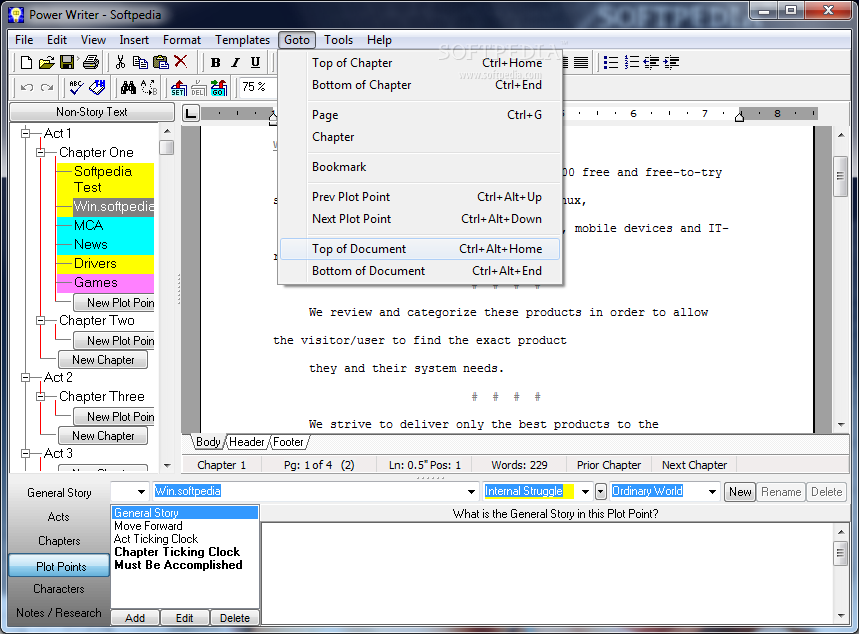Click the New button beside Ordinary World
Viewport: 859px width, 634px height.
click(x=740, y=492)
